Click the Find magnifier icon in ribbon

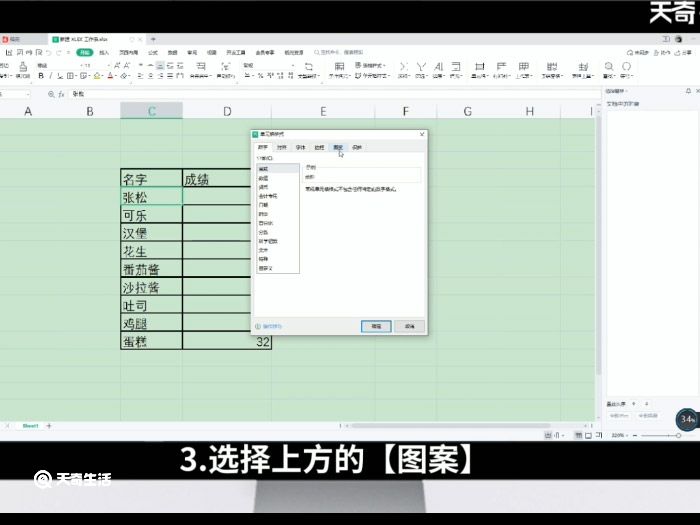tap(609, 67)
